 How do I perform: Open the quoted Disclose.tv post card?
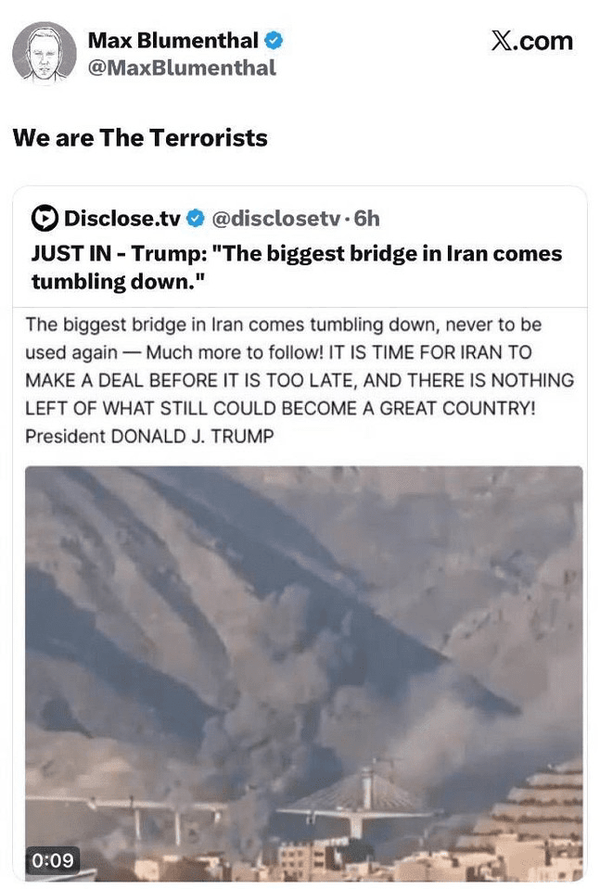point(300,533)
